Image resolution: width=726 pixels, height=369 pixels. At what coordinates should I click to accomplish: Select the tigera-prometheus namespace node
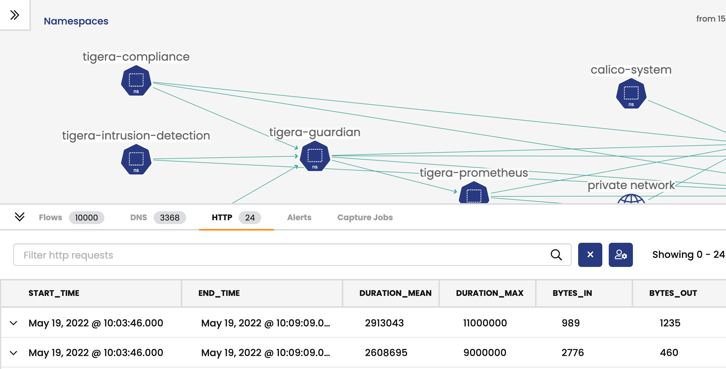474,193
